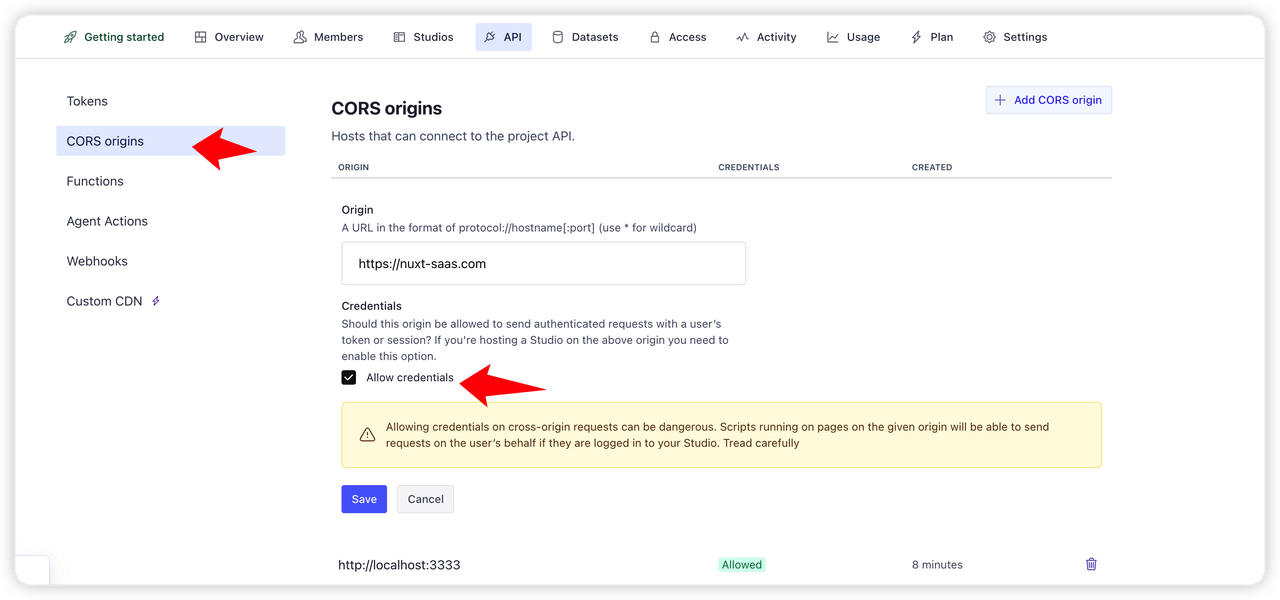Click the Settings gear icon
The height and width of the screenshot is (600, 1280).
pyautogui.click(x=989, y=37)
